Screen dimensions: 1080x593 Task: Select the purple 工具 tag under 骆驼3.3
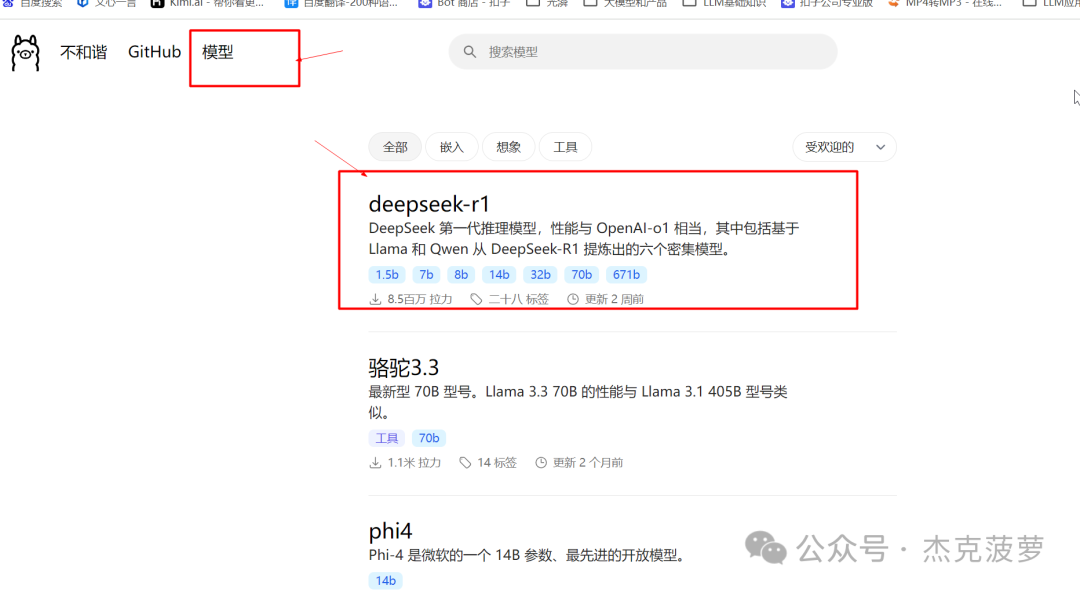[x=387, y=438]
